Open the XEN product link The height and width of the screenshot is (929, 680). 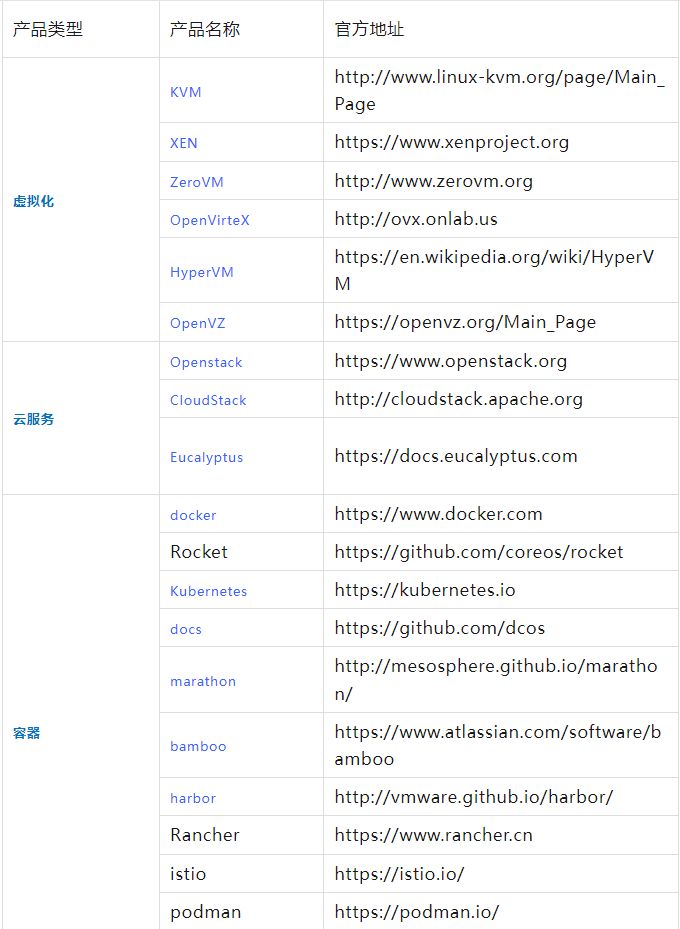click(184, 143)
